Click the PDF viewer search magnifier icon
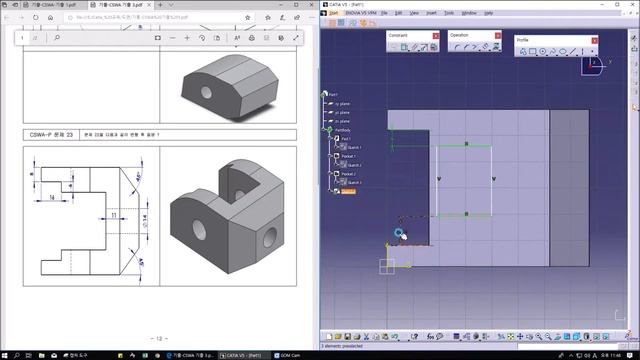The height and width of the screenshot is (360, 640). pos(57,38)
